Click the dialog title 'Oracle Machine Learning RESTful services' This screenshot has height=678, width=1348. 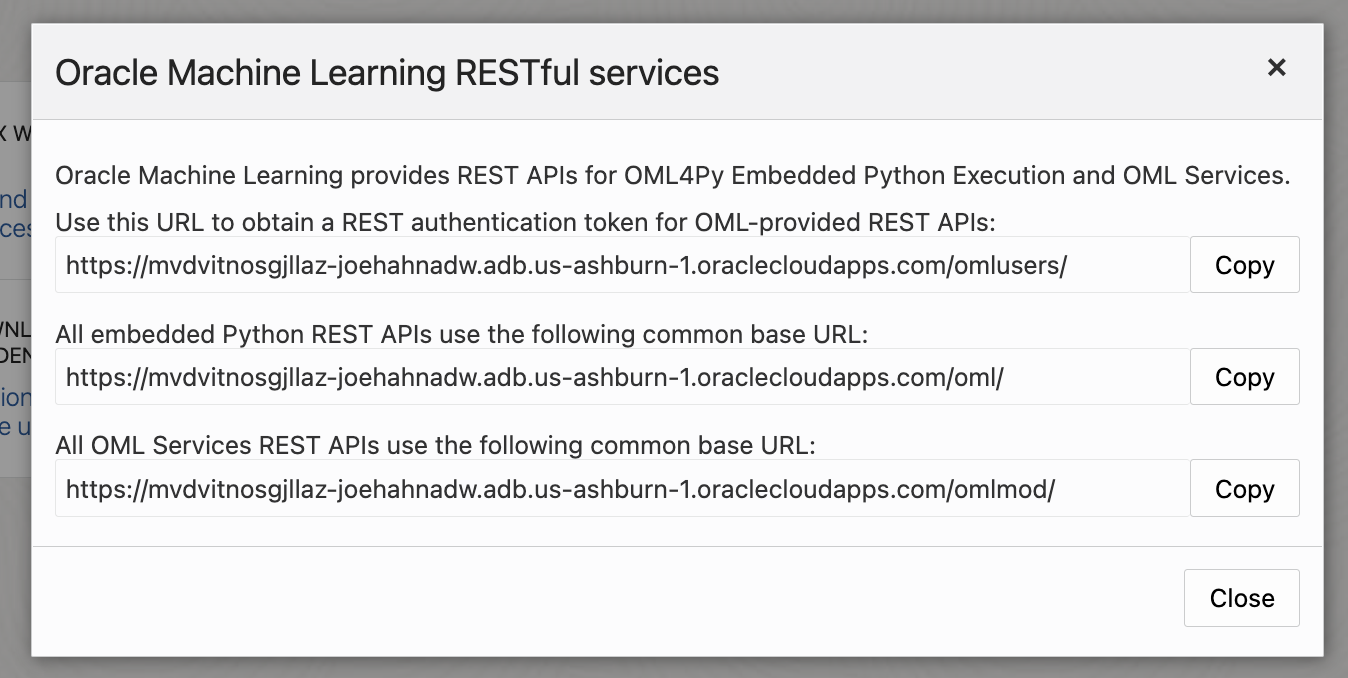[x=387, y=73]
